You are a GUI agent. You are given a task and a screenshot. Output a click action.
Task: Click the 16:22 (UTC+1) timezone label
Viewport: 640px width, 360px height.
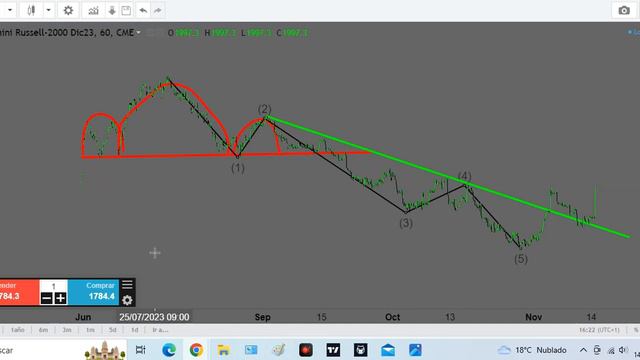click(x=599, y=330)
